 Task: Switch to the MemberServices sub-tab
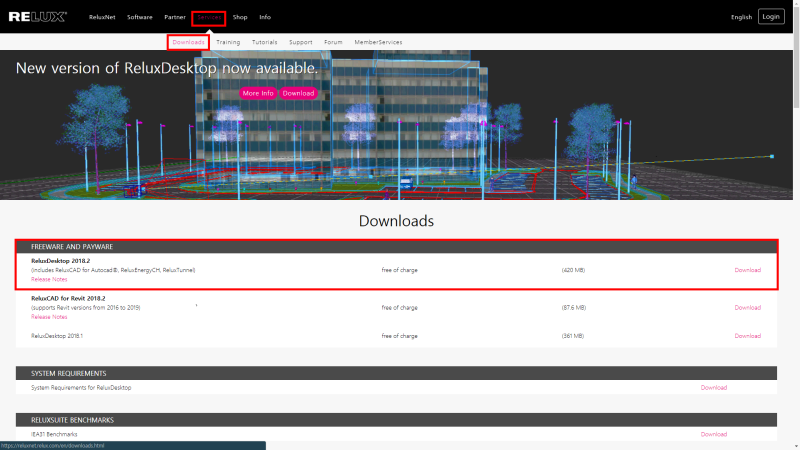tap(378, 42)
